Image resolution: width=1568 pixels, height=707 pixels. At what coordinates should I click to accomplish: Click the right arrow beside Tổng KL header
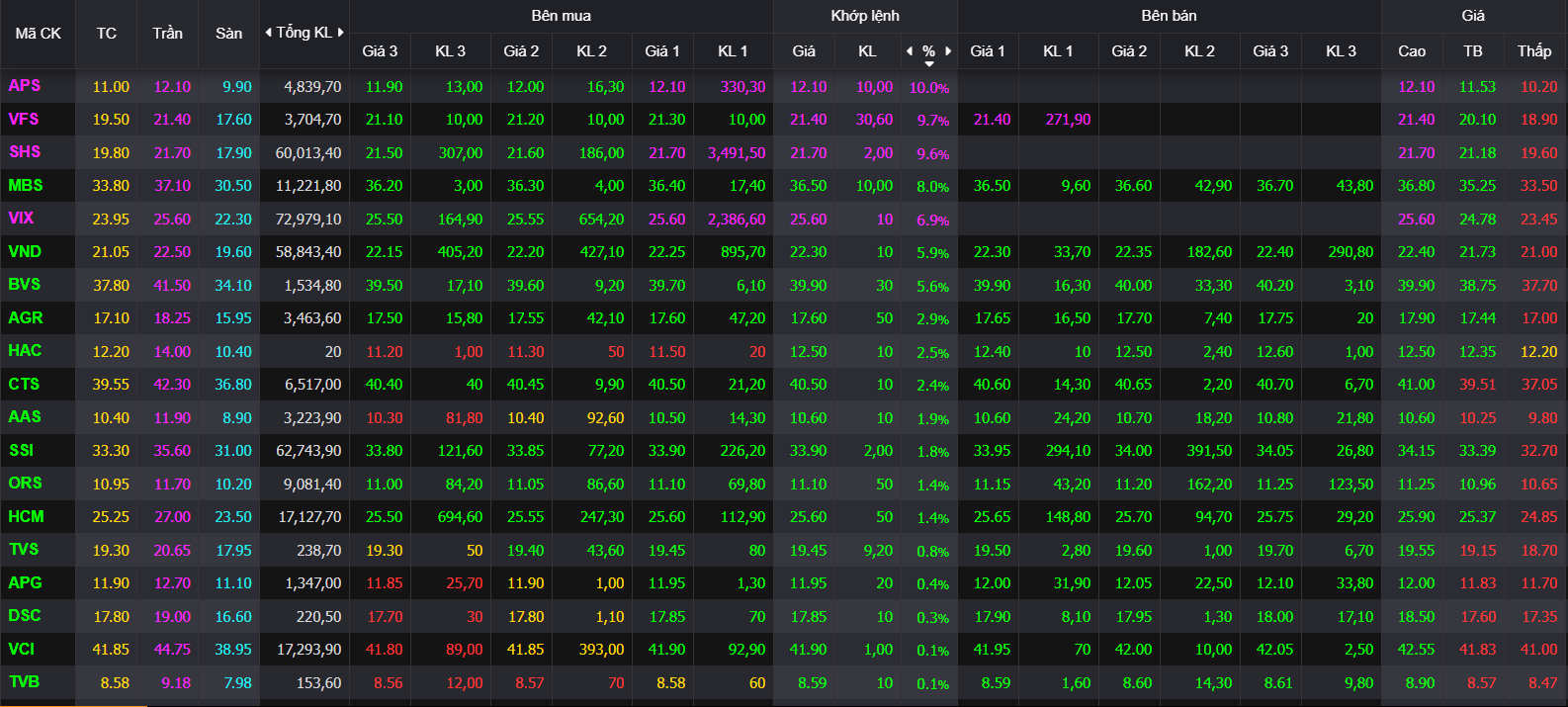pyautogui.click(x=341, y=33)
